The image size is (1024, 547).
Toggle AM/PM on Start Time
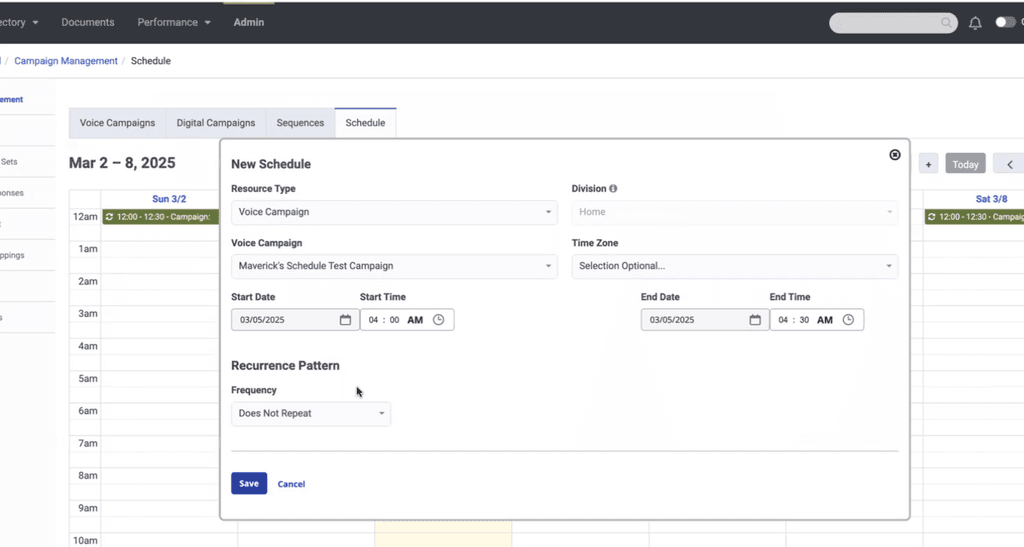[415, 320]
